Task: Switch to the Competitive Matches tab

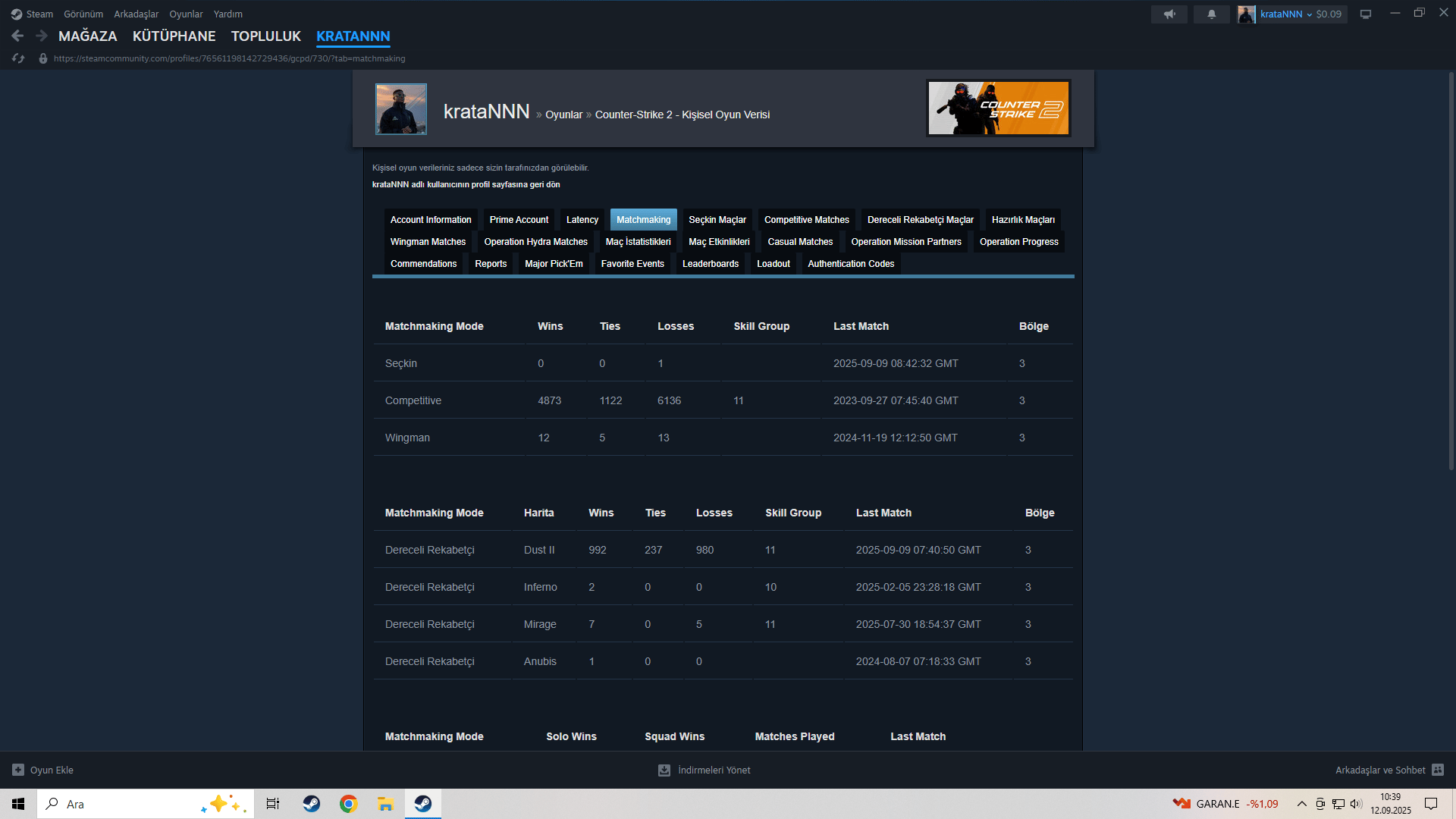Action: [x=806, y=220]
